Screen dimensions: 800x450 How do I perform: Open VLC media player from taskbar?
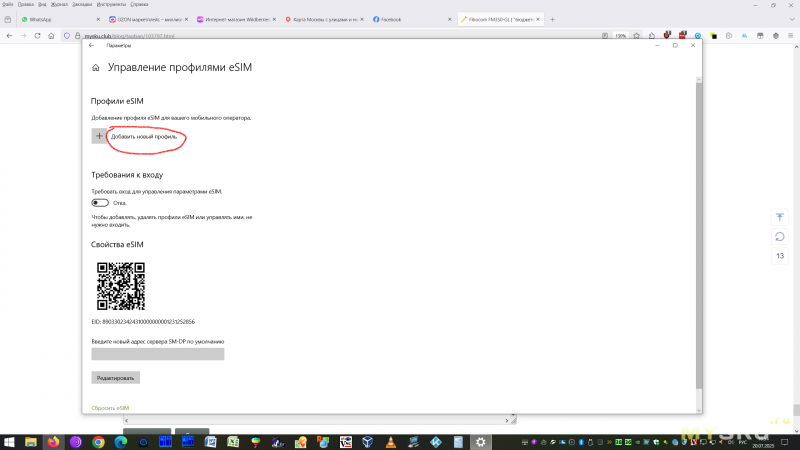390,442
